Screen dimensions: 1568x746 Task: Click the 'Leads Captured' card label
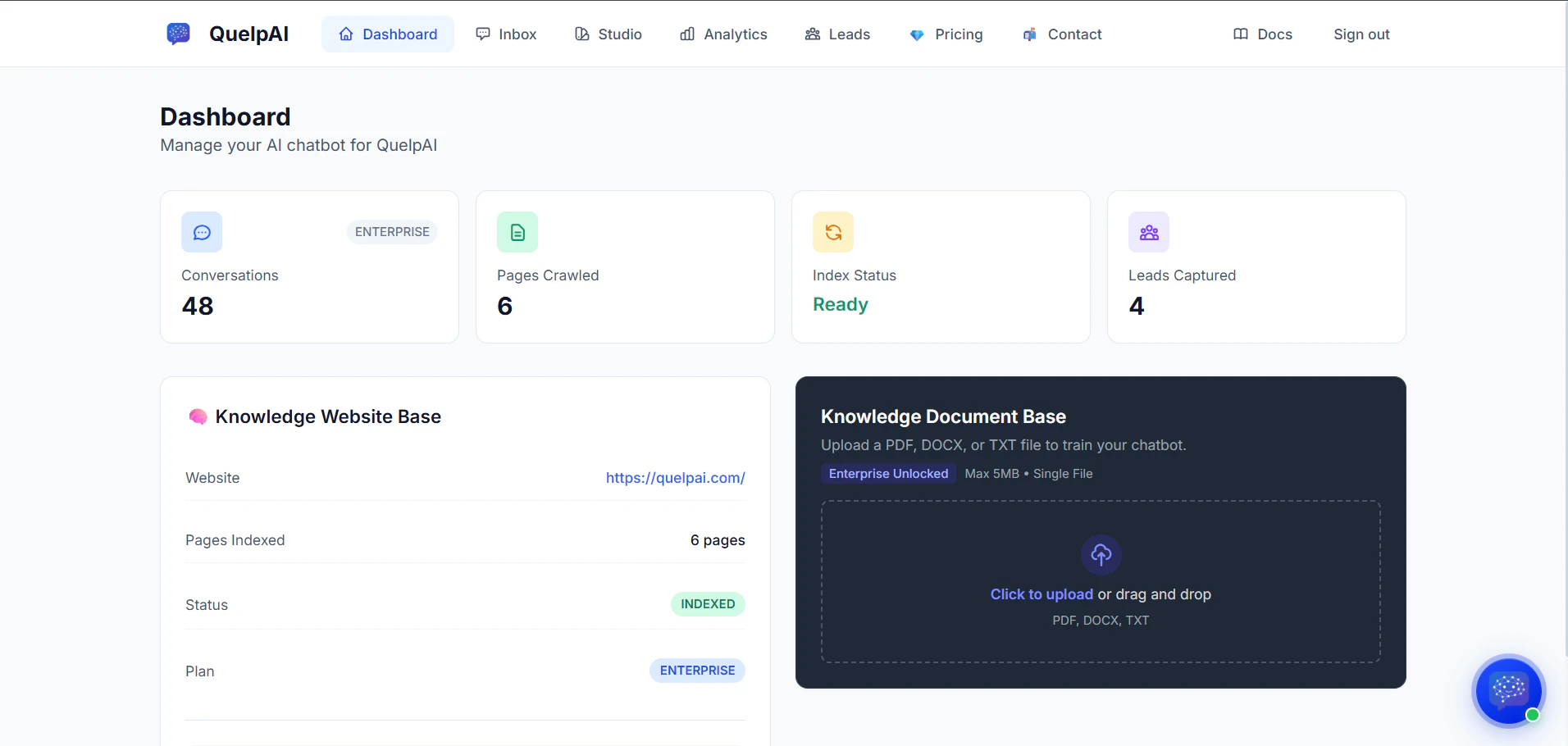(x=1182, y=275)
